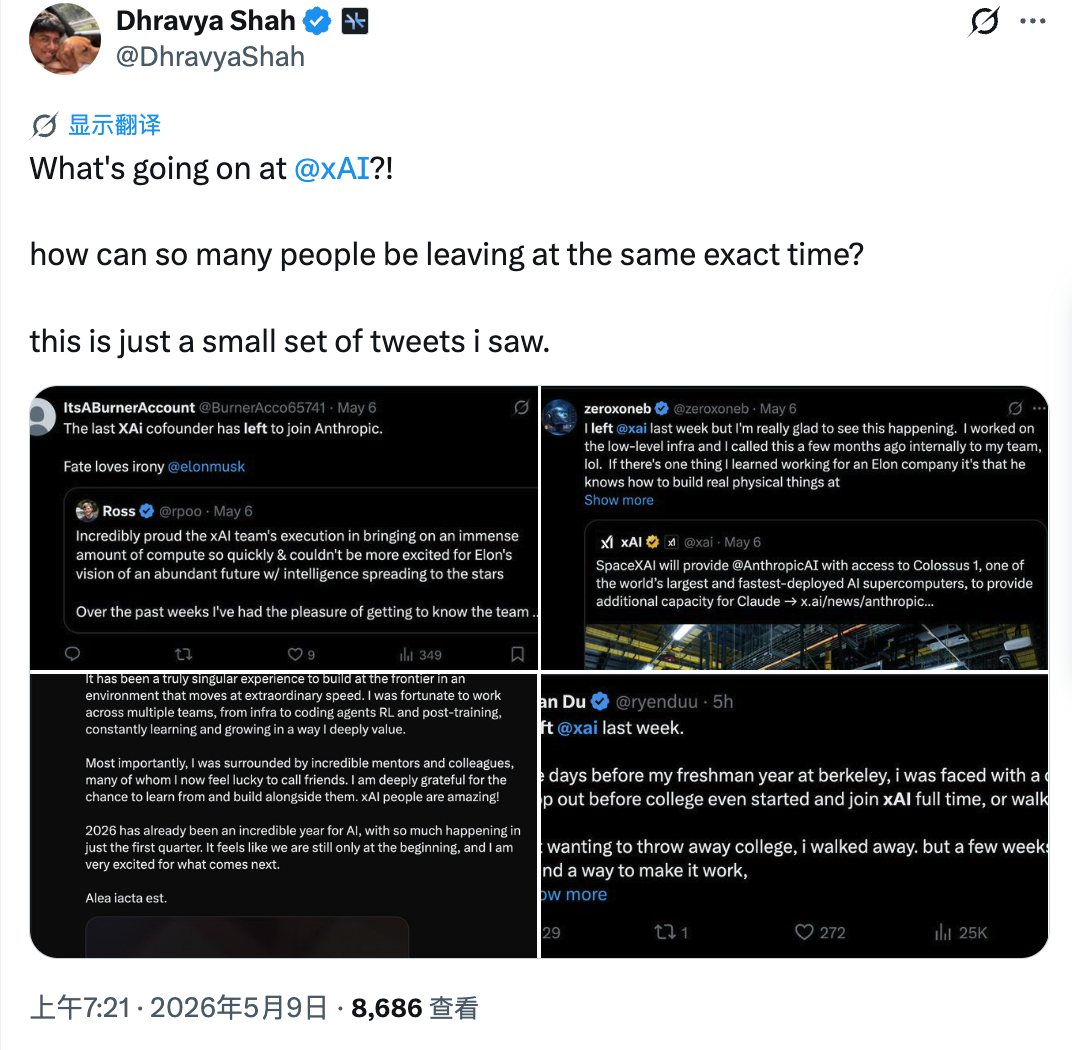Click the affiliation badge beside the name

coord(355,22)
